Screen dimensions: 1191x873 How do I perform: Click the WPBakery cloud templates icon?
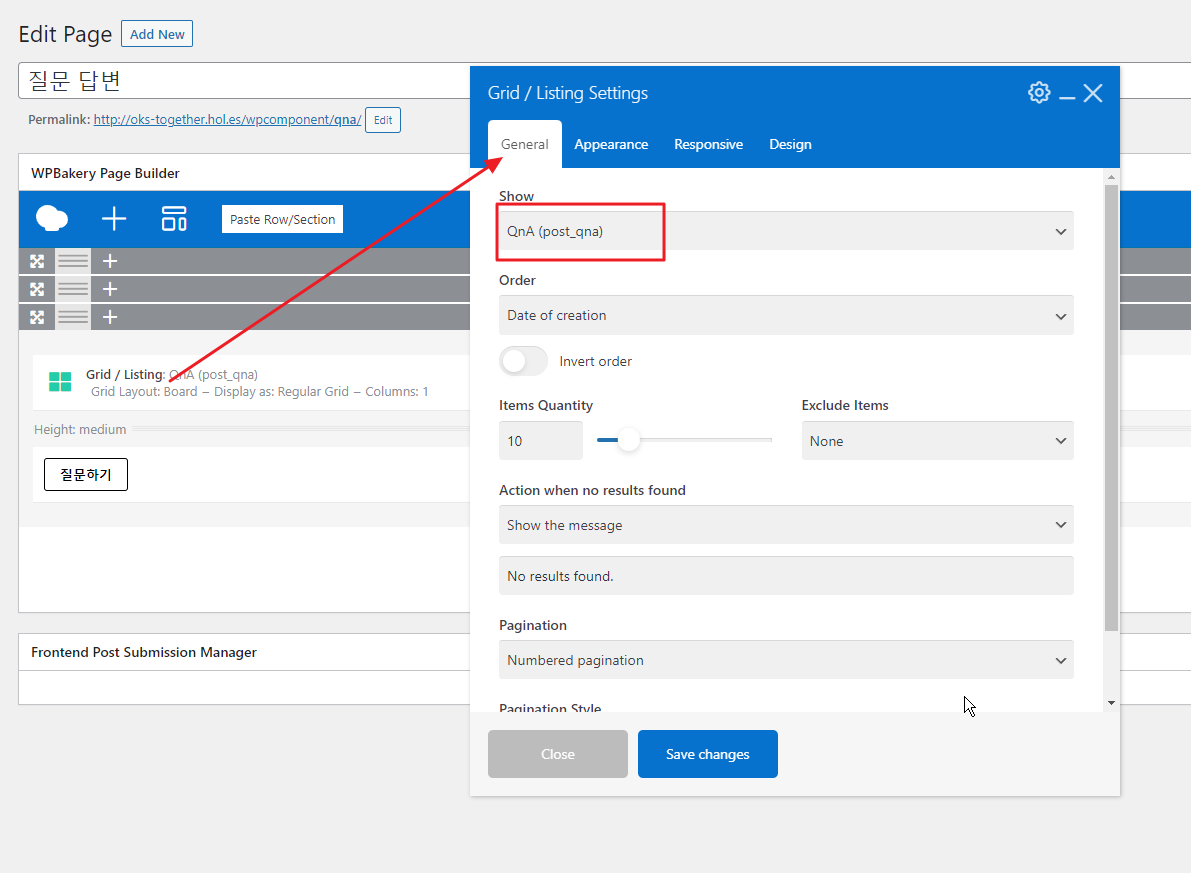coord(52,219)
